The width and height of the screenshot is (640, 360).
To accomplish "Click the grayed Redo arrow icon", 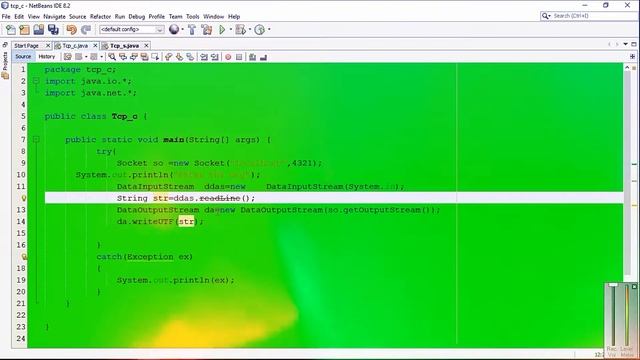I will [x=86, y=29].
